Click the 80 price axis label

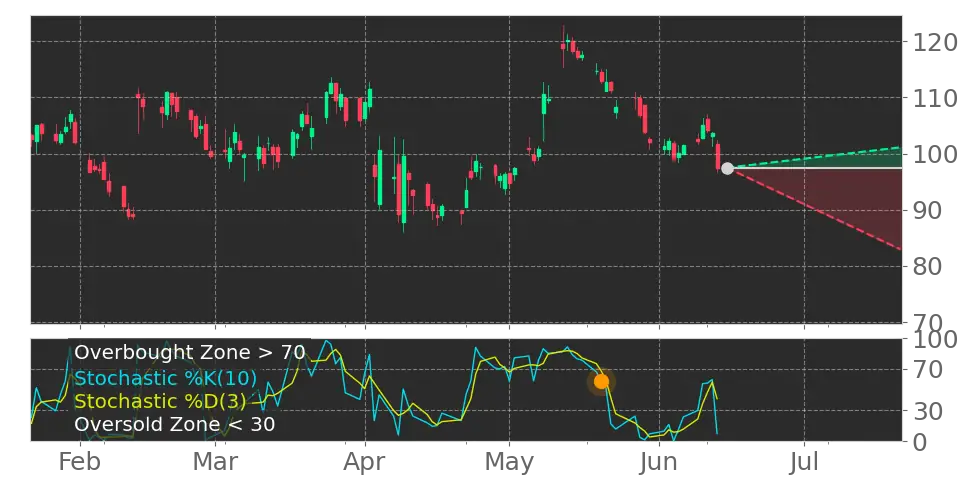pyautogui.click(x=926, y=267)
